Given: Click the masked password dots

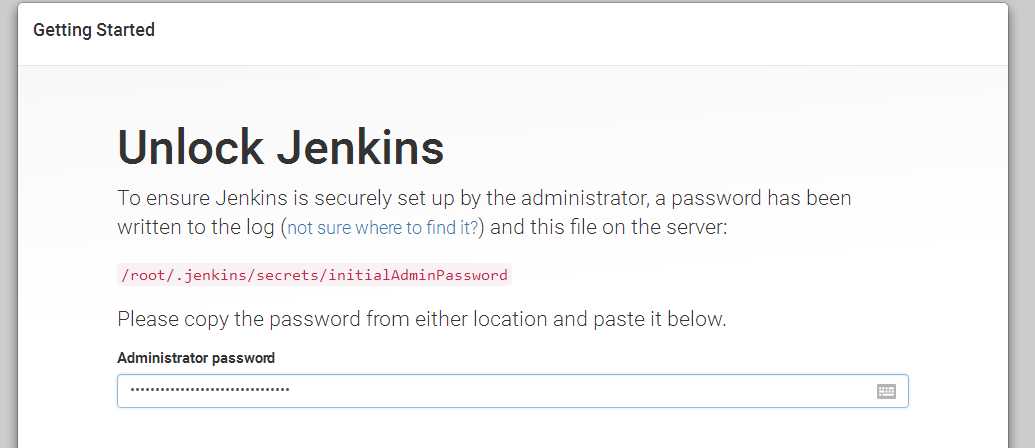Looking at the screenshot, I should pos(210,390).
